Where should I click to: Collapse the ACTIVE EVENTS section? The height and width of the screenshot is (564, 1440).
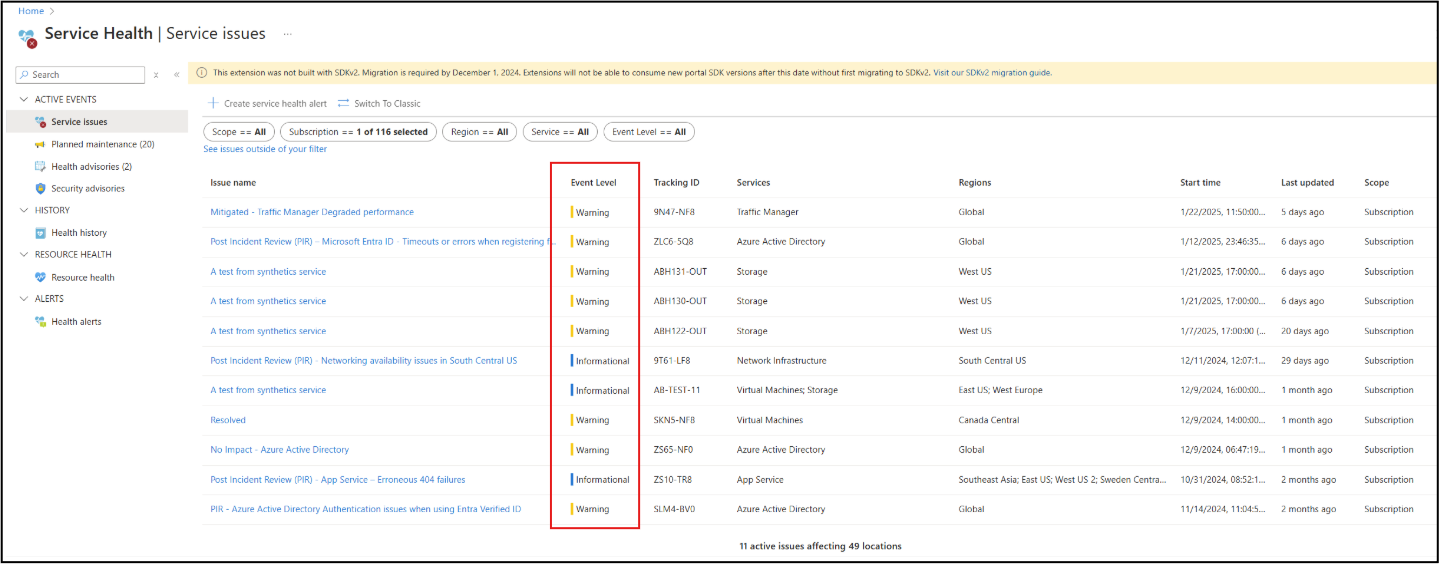click(x=24, y=99)
